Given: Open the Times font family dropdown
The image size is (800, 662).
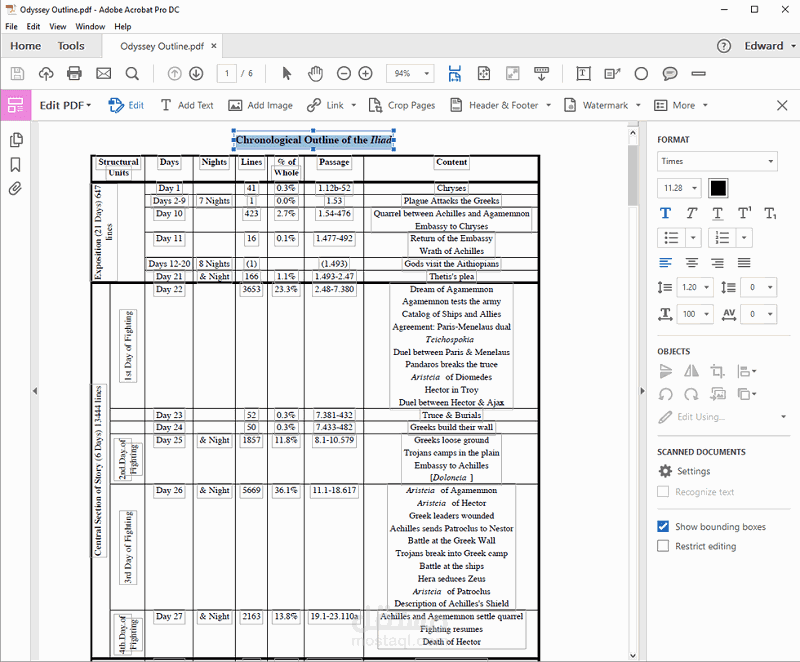Looking at the screenshot, I should coord(716,161).
